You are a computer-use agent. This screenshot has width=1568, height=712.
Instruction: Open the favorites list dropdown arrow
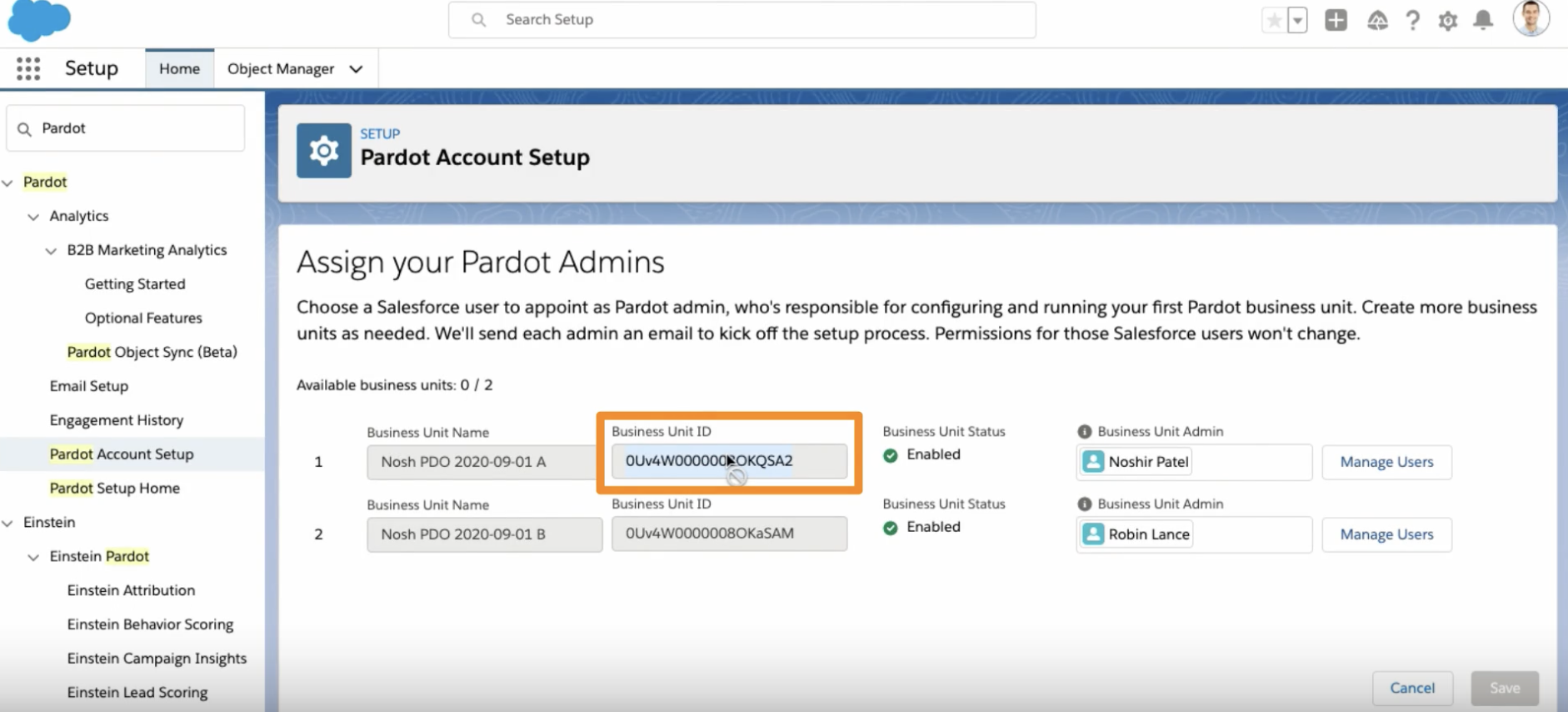pyautogui.click(x=1297, y=20)
